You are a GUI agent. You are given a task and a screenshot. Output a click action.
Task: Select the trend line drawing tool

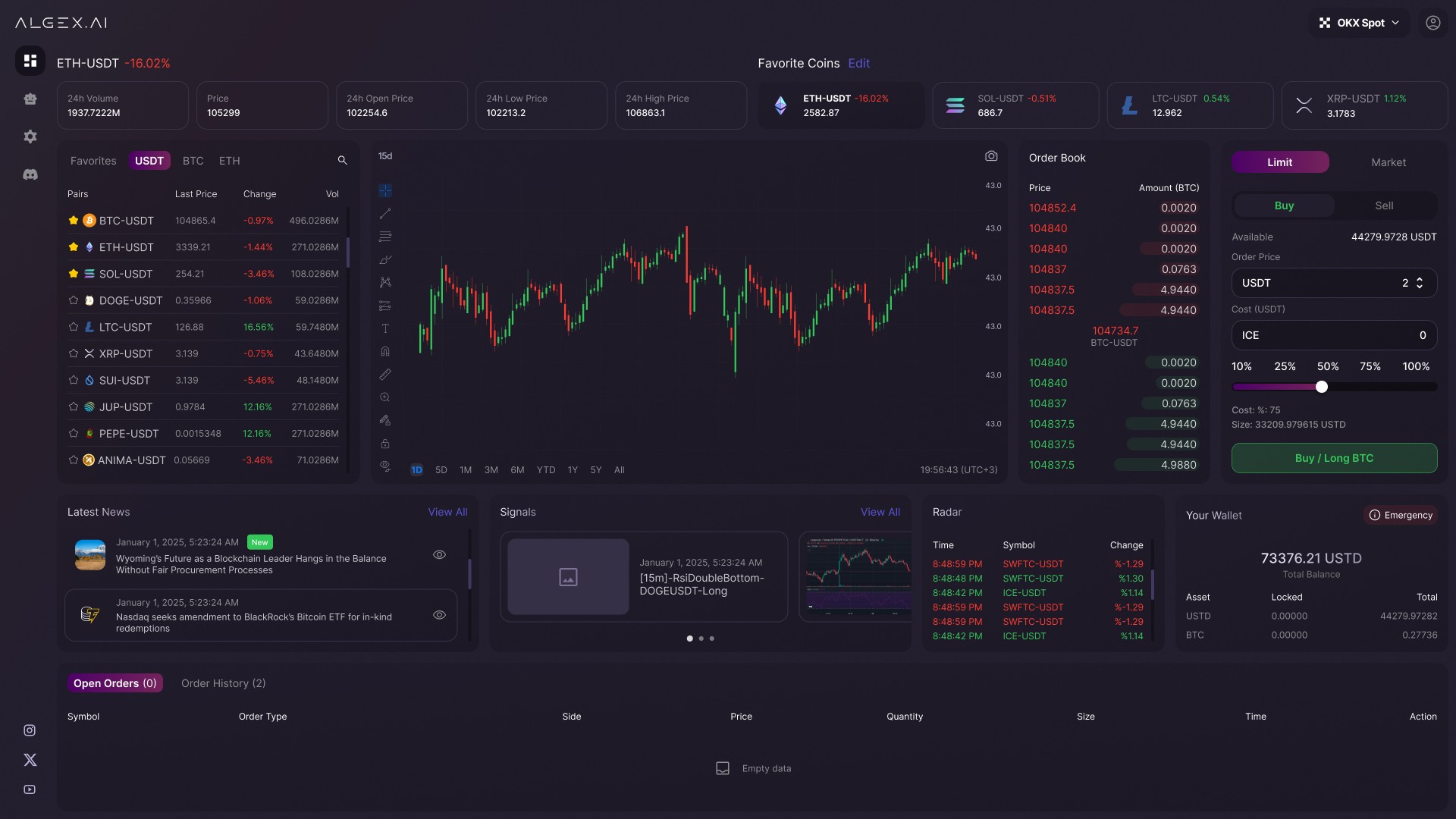[385, 214]
